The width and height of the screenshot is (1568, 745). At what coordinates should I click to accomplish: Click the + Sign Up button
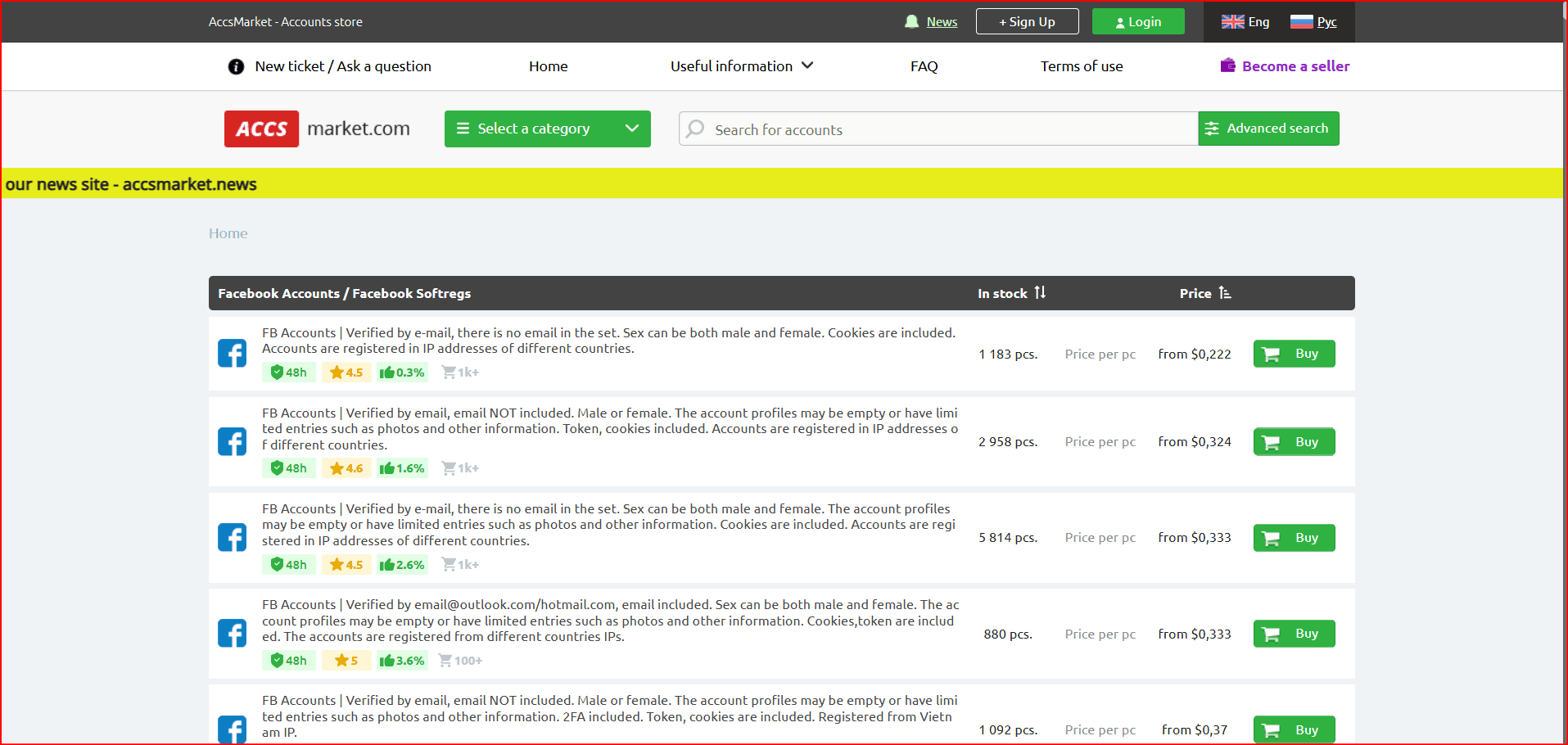click(x=1027, y=22)
